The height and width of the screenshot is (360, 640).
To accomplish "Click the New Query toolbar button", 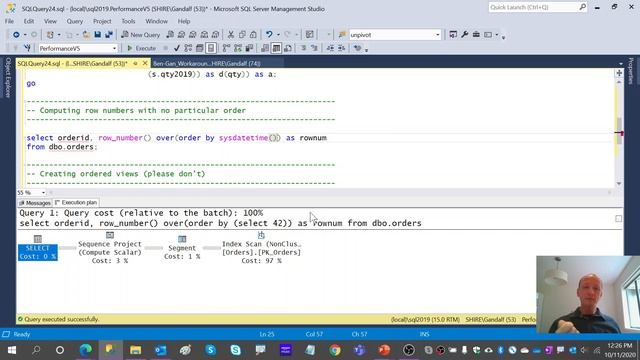I will click(x=140, y=35).
